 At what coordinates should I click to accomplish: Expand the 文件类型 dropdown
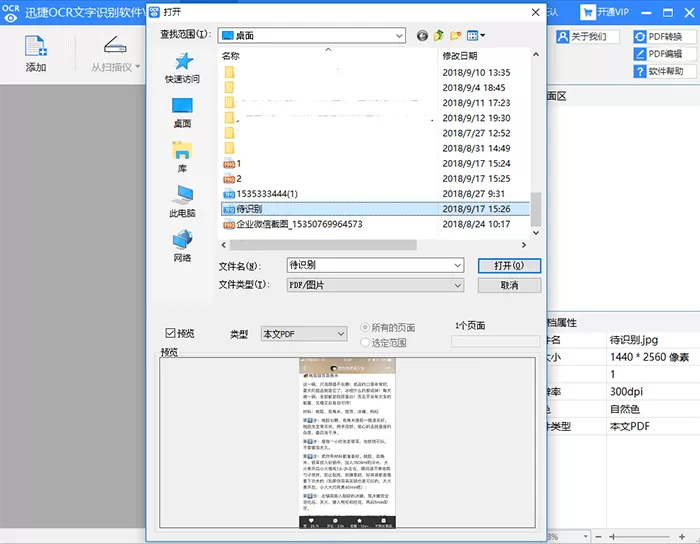(458, 285)
